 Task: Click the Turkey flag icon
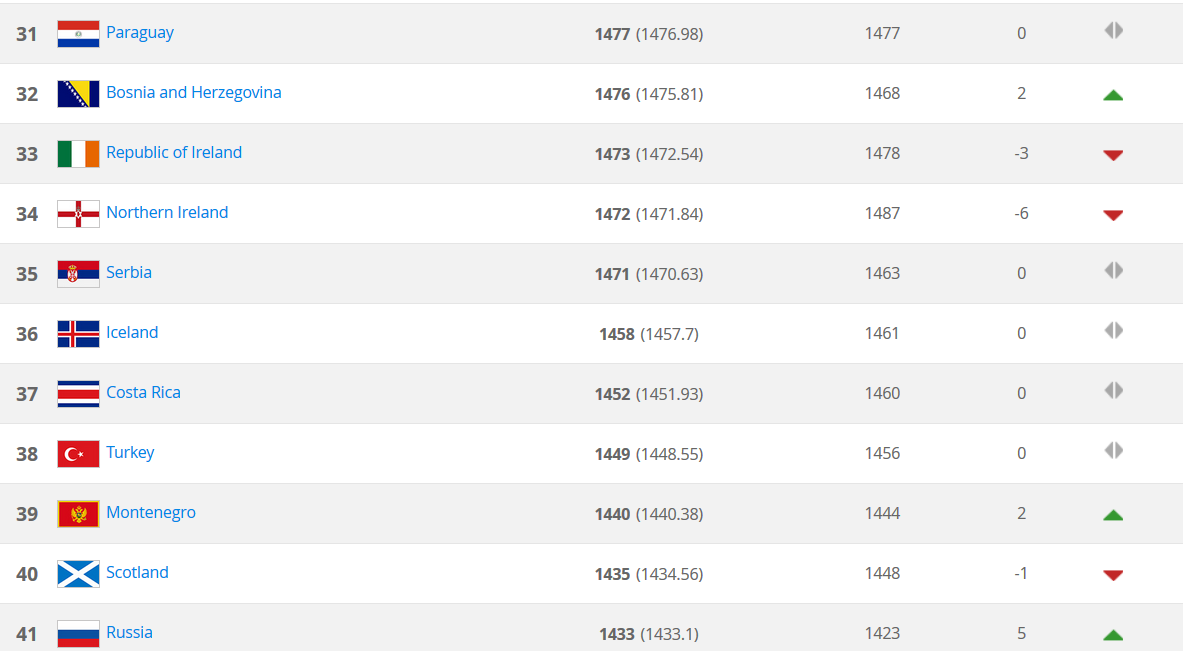coord(78,454)
